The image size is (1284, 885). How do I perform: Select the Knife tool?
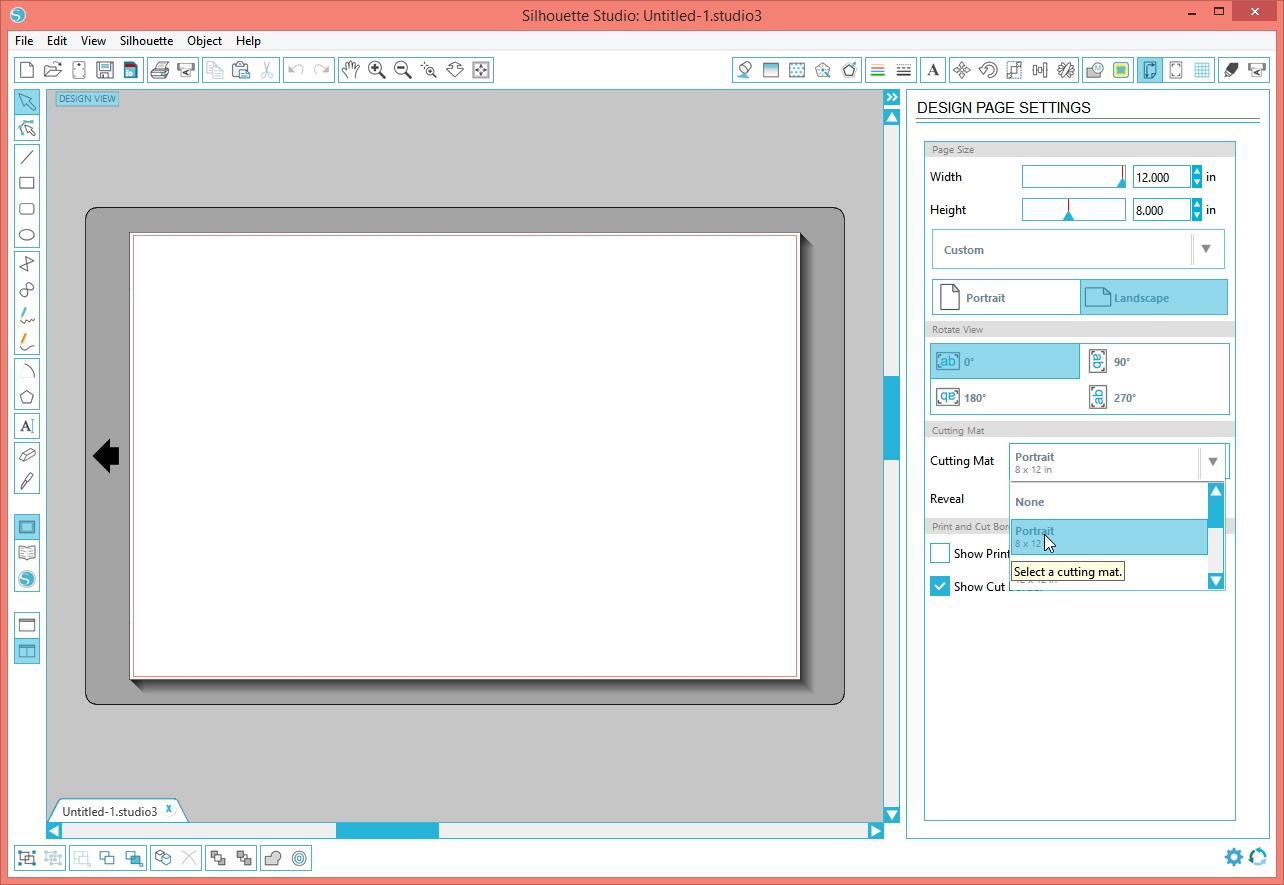[28, 481]
